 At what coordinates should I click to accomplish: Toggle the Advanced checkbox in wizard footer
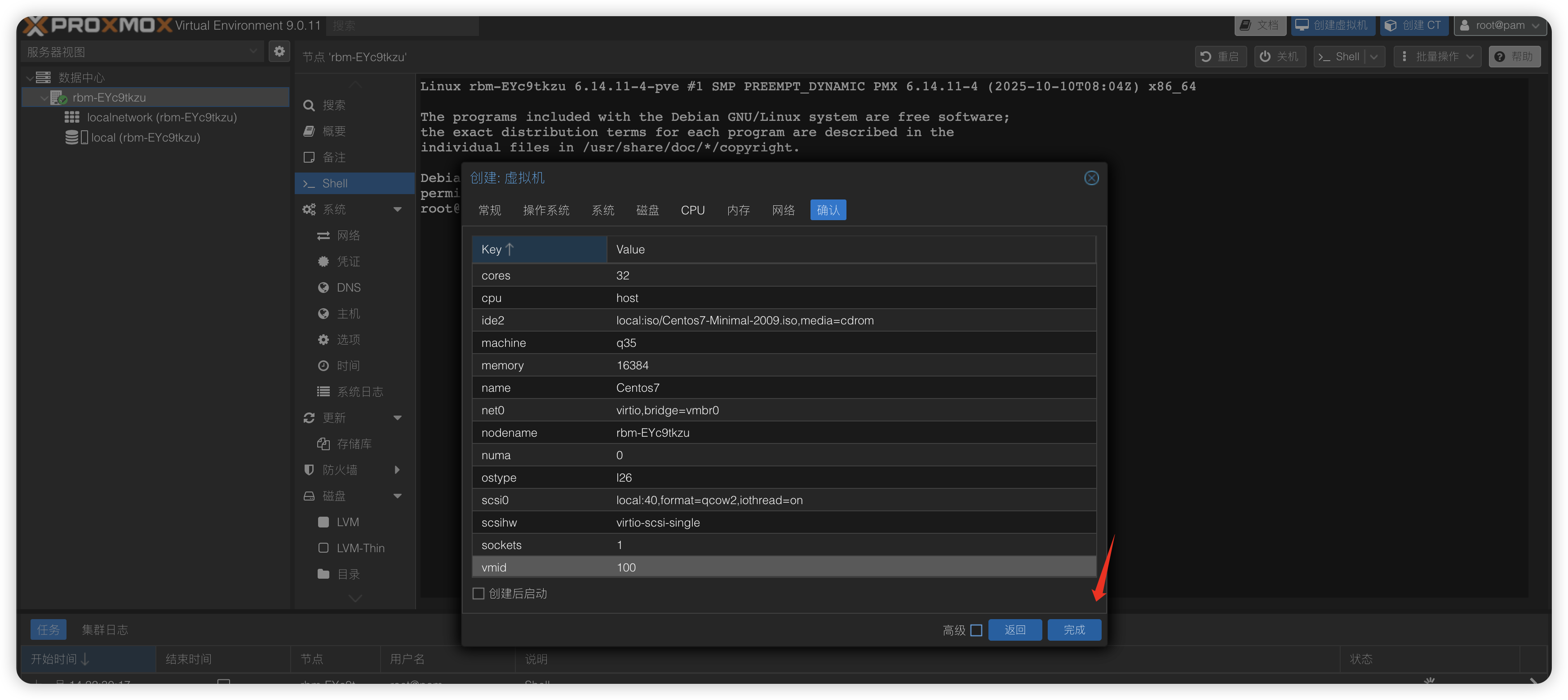pyautogui.click(x=976, y=630)
